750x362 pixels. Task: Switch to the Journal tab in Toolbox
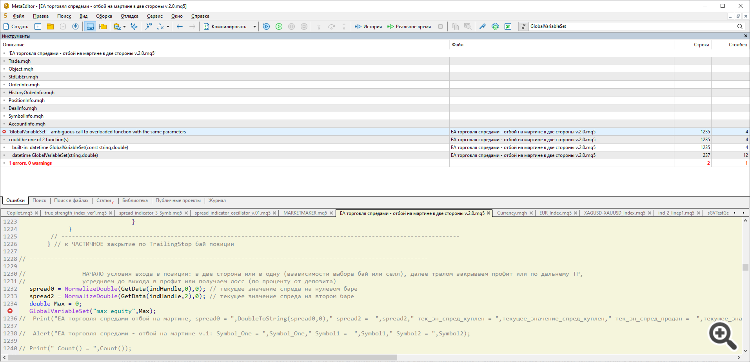(x=216, y=201)
